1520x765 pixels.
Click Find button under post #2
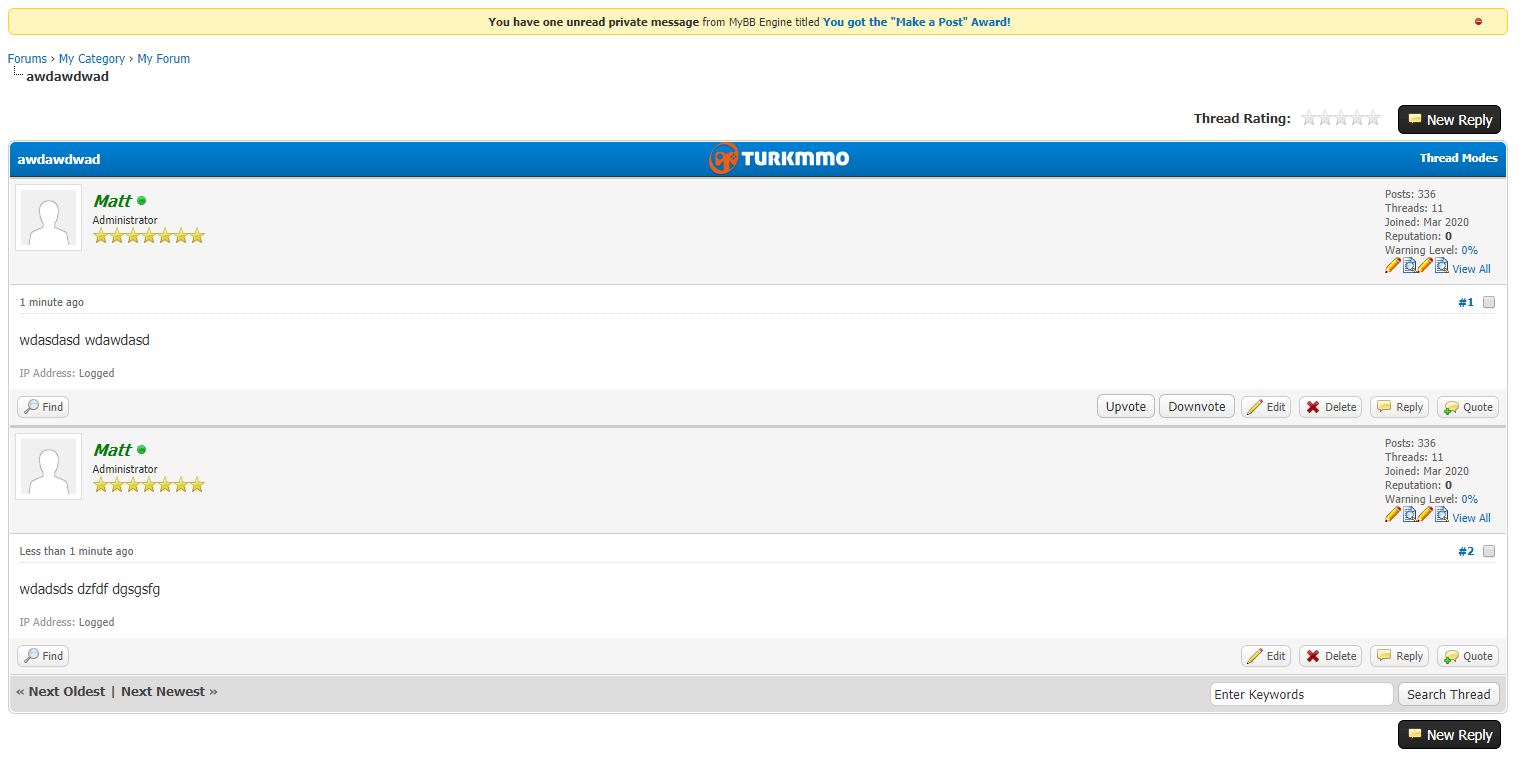[43, 656]
